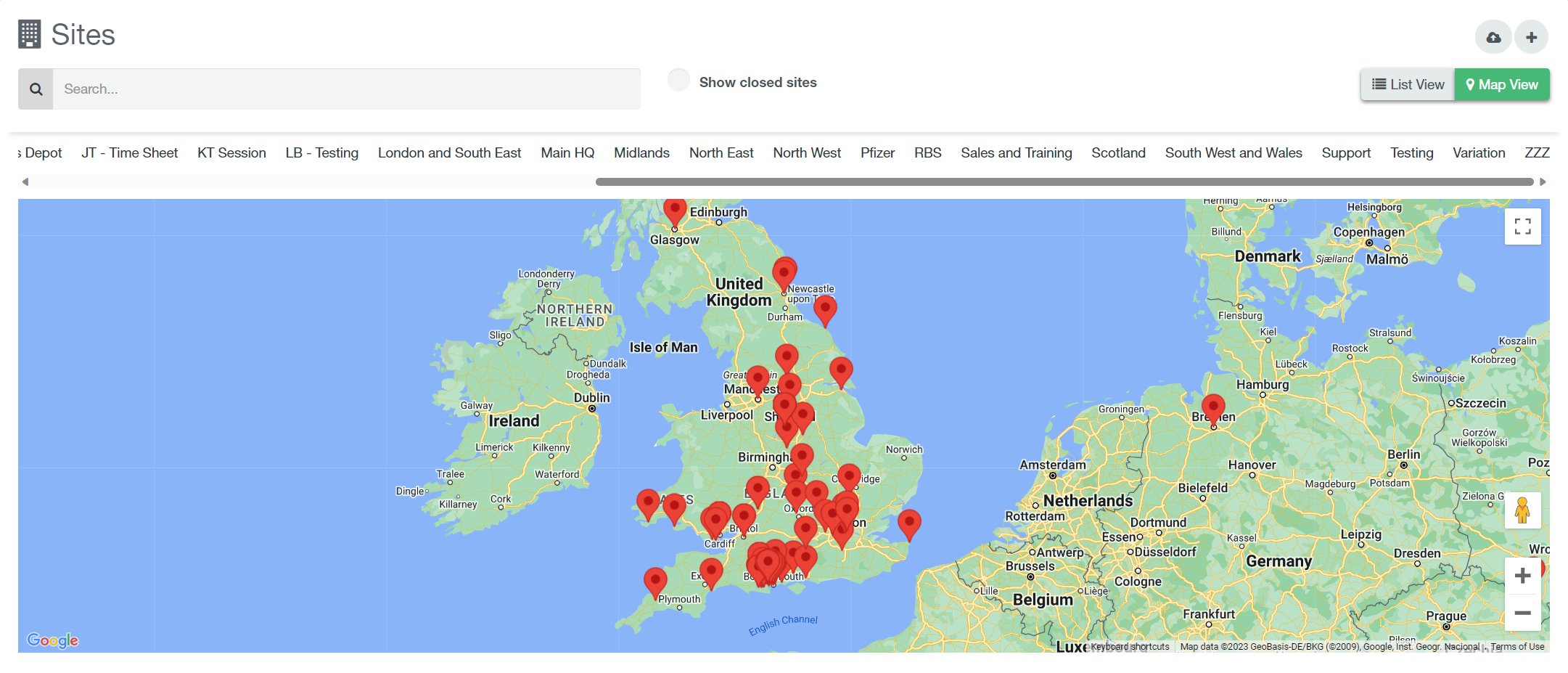Open Street View pegman control
The height and width of the screenshot is (673, 1568).
click(x=1522, y=510)
